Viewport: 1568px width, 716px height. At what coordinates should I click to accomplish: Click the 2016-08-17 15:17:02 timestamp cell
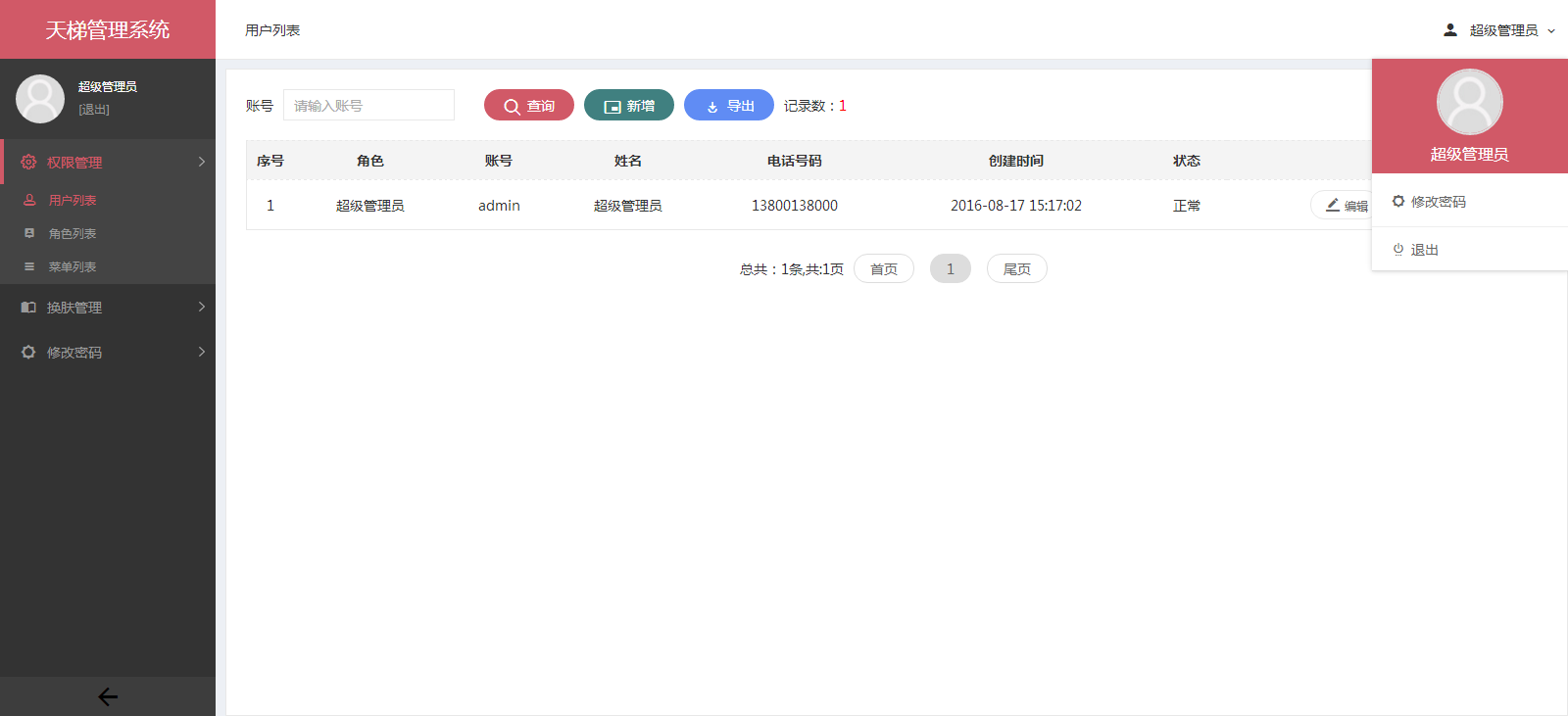1016,206
